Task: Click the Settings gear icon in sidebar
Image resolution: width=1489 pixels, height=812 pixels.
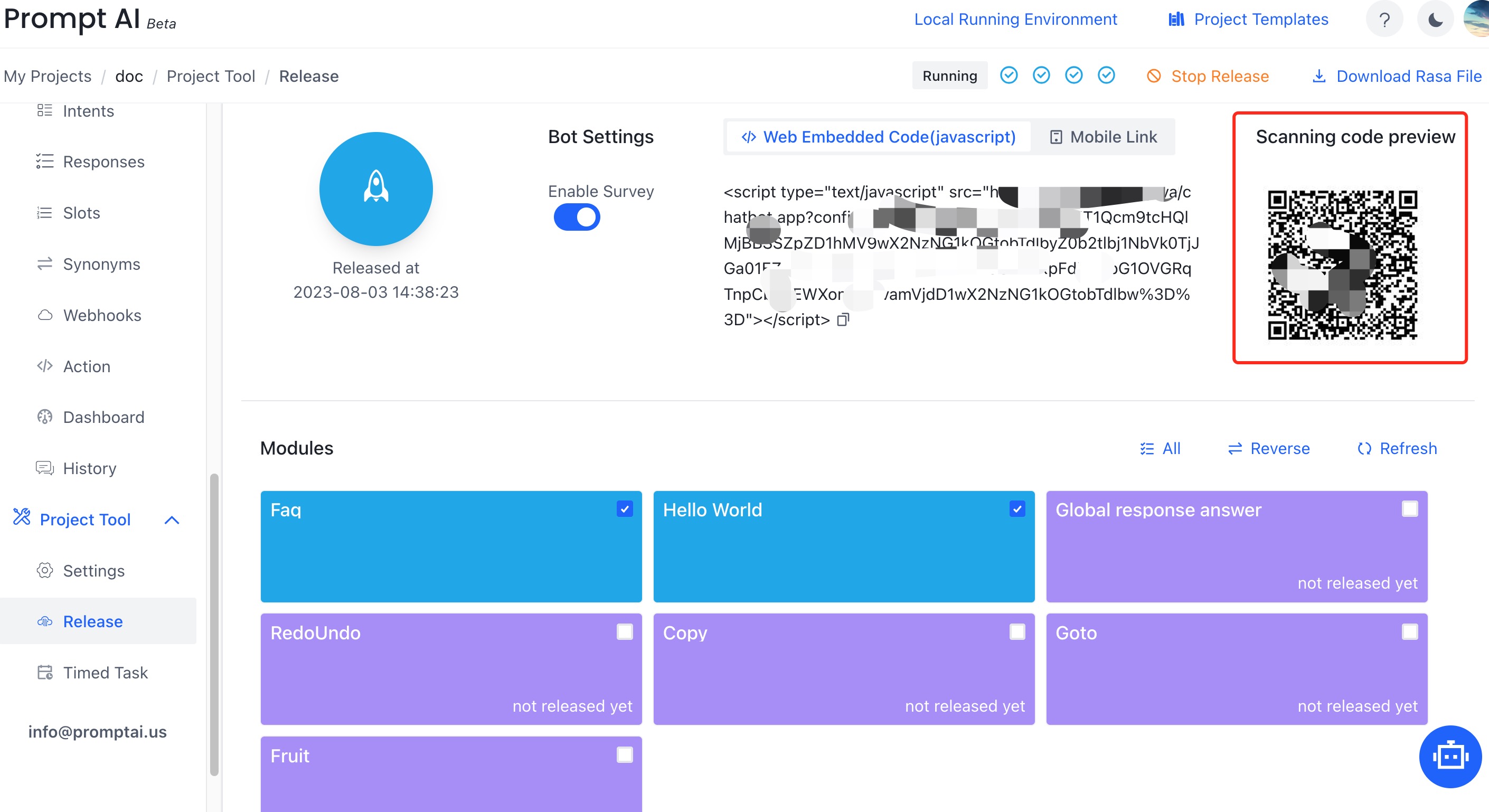Action: (x=44, y=570)
